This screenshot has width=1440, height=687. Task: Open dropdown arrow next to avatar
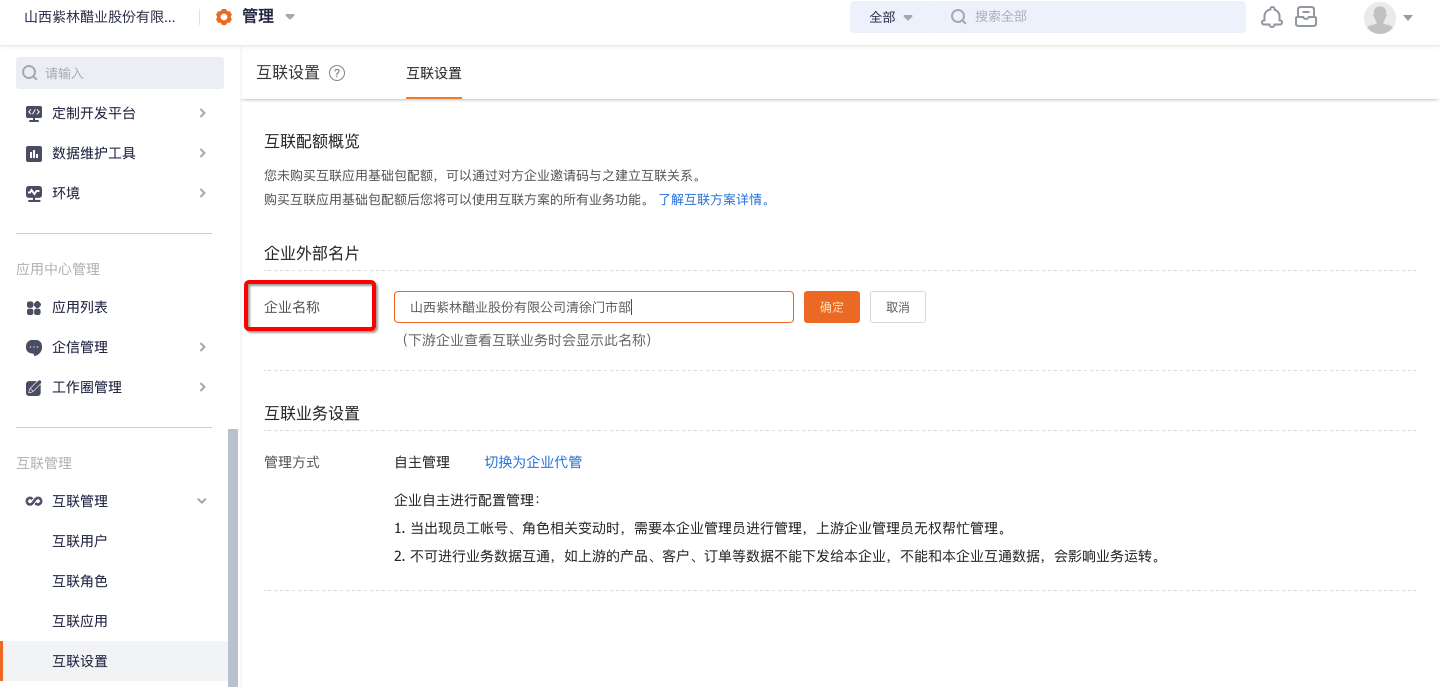pos(1408,17)
